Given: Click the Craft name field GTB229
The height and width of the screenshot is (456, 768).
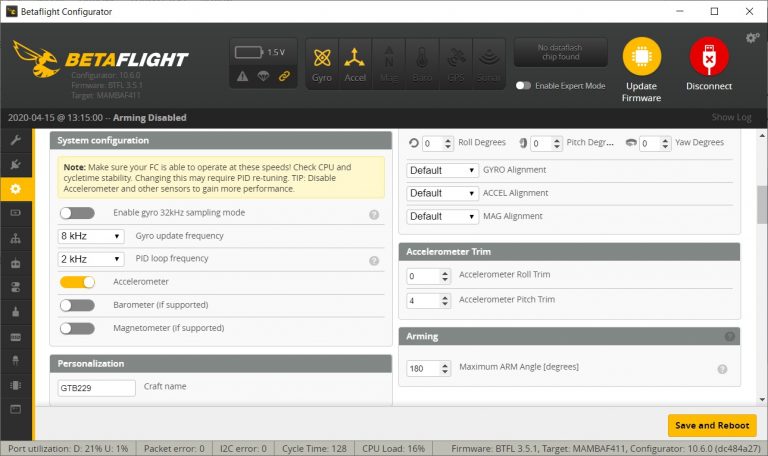Looking at the screenshot, I should (x=96, y=388).
